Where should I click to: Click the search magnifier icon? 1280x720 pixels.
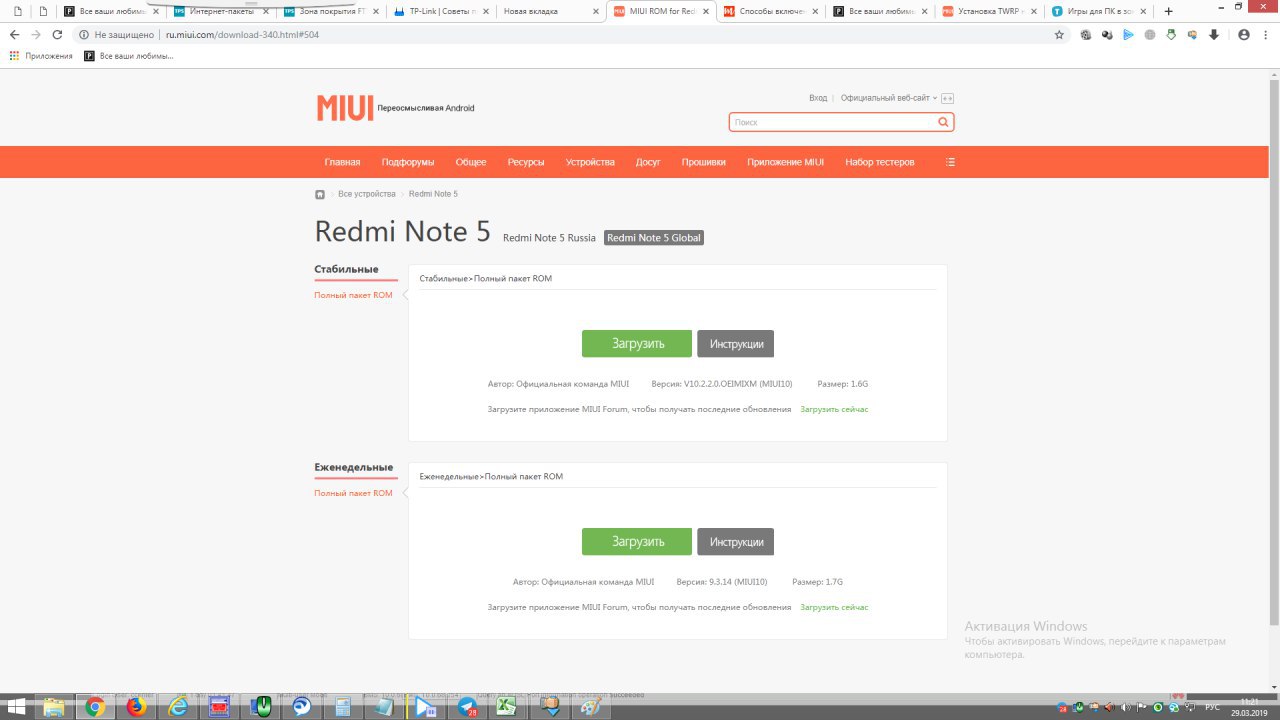click(943, 122)
